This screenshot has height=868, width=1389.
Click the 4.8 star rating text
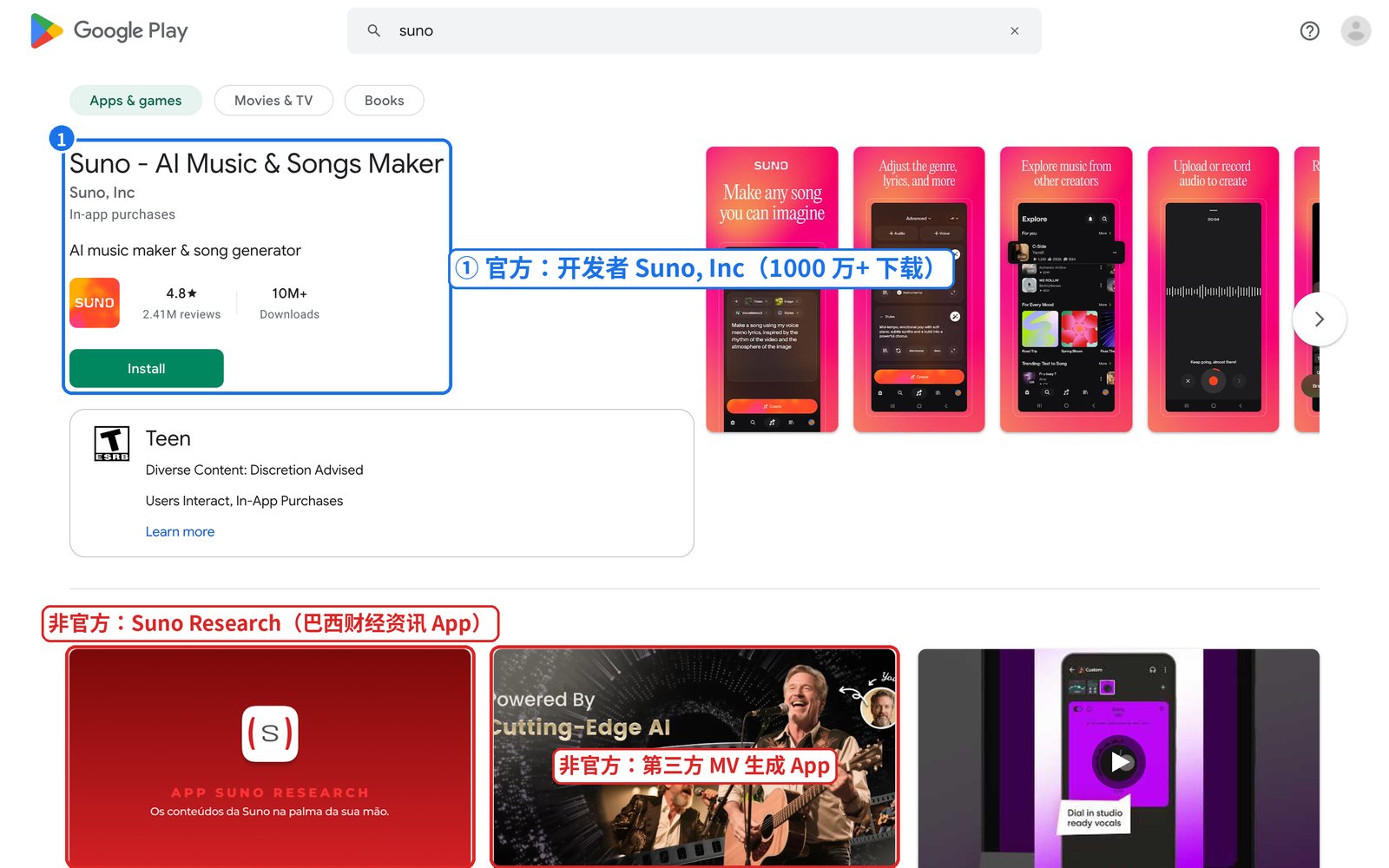pos(181,293)
